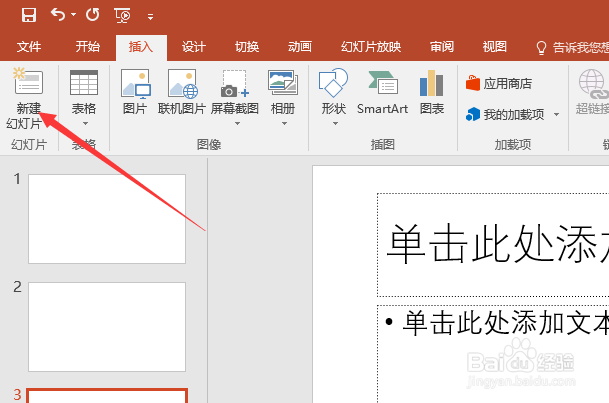Click the body text placeholder 单击此处添加文本

pos(493,354)
